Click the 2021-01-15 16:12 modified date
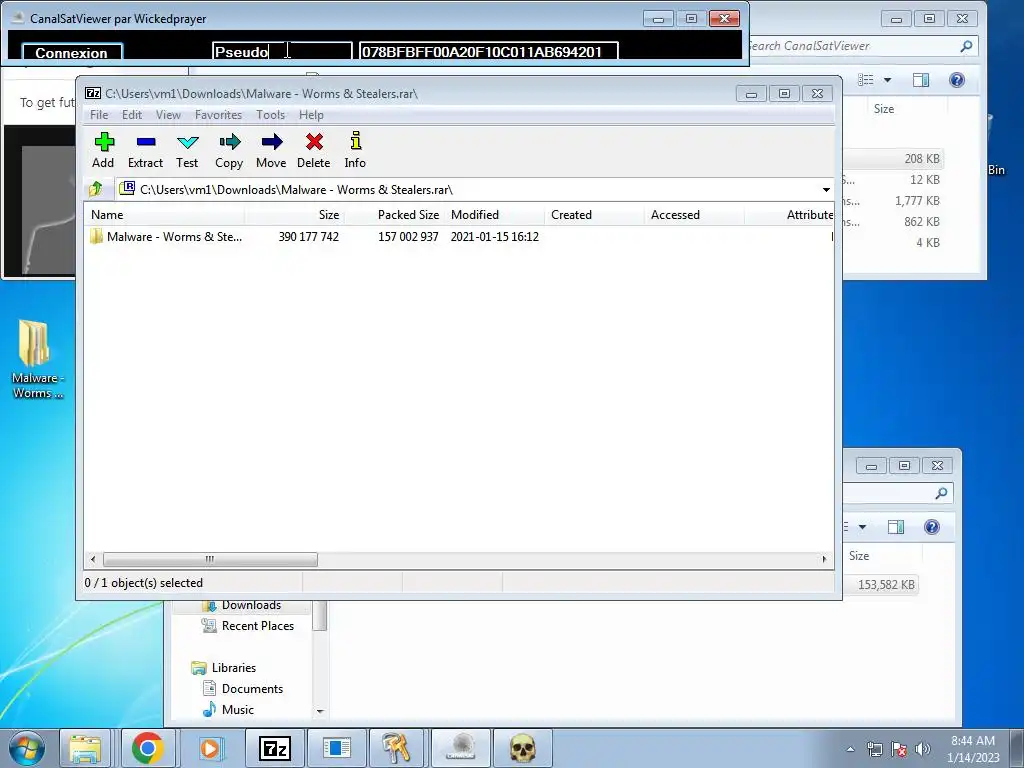 494,236
